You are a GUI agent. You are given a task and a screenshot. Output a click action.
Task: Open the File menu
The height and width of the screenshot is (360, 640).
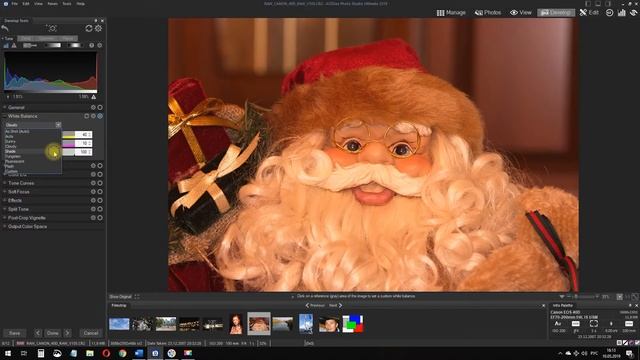[14, 4]
